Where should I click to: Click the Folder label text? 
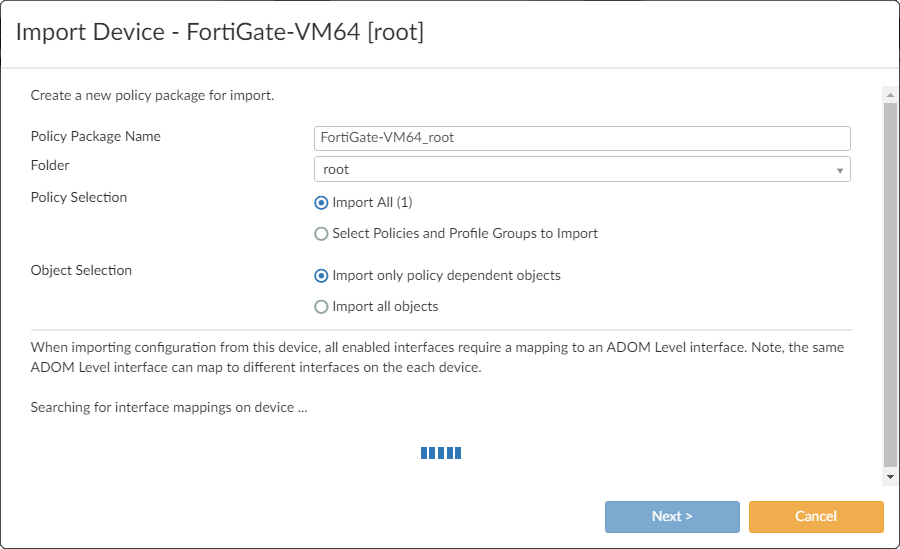(51, 166)
